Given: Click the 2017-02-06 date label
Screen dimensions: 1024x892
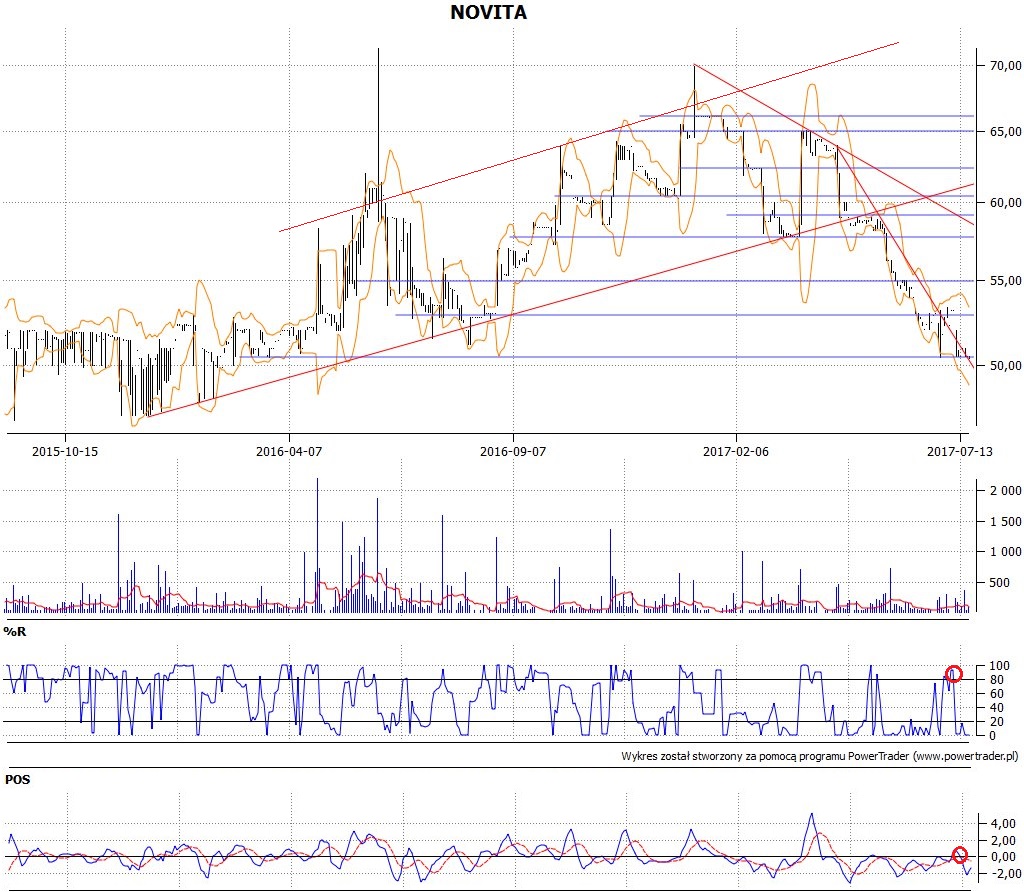Looking at the screenshot, I should [x=736, y=451].
